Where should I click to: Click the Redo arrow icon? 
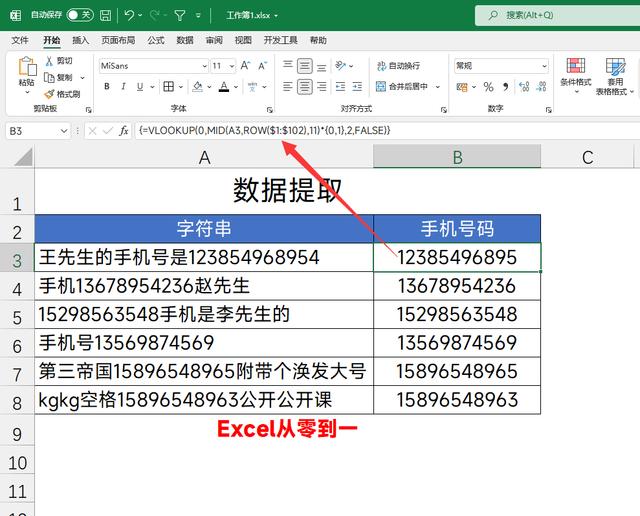(x=154, y=16)
